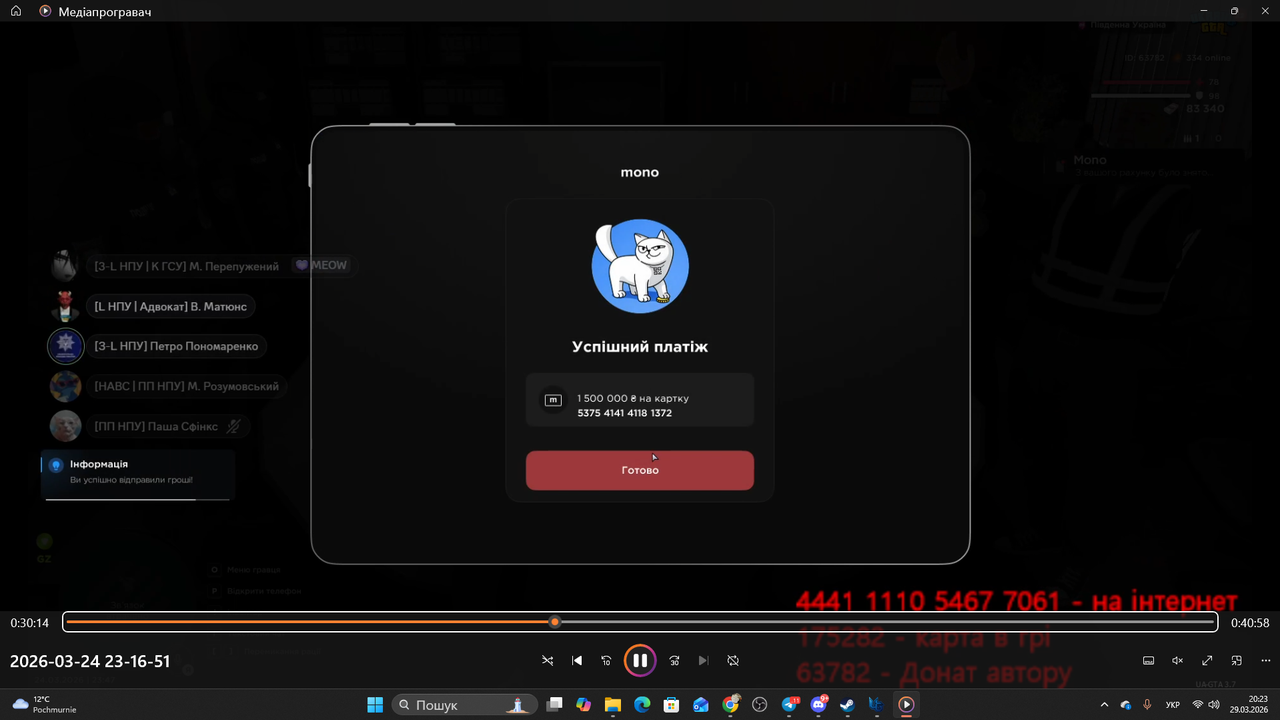Switch the УКР keyboard language indicator
The image size is (1280, 720).
(1172, 705)
